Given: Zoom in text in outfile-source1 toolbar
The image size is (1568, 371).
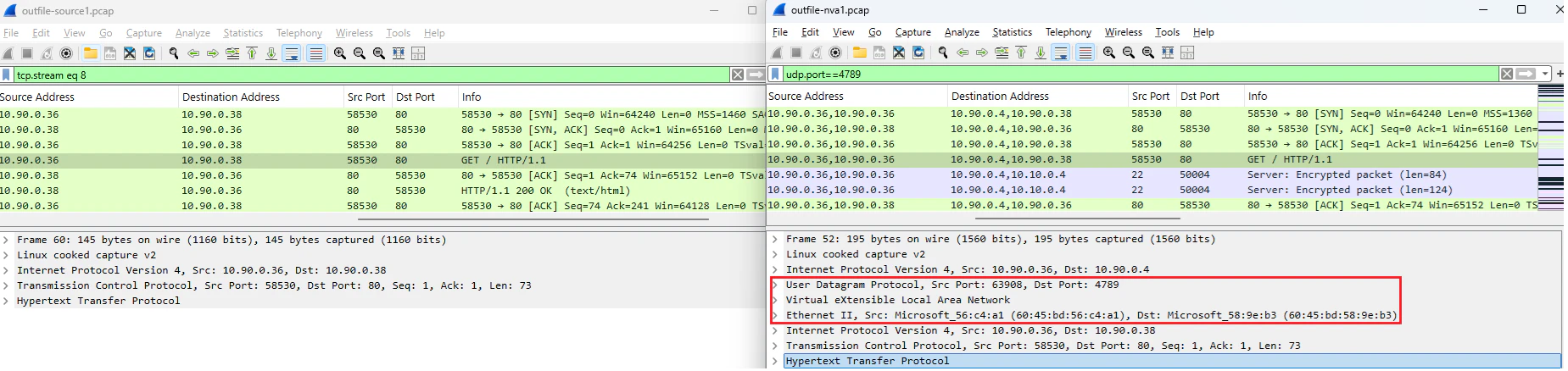Looking at the screenshot, I should tap(340, 53).
